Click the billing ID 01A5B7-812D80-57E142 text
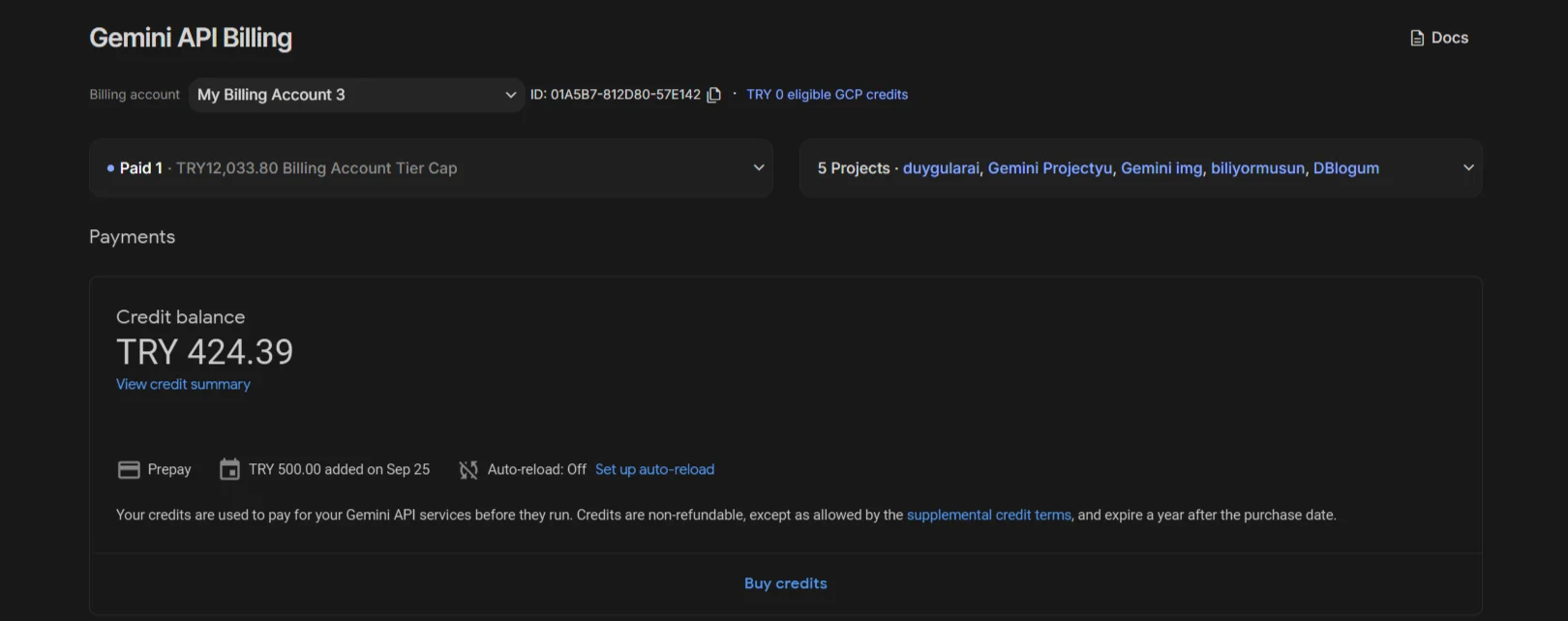The height and width of the screenshot is (621, 1568). (615, 95)
